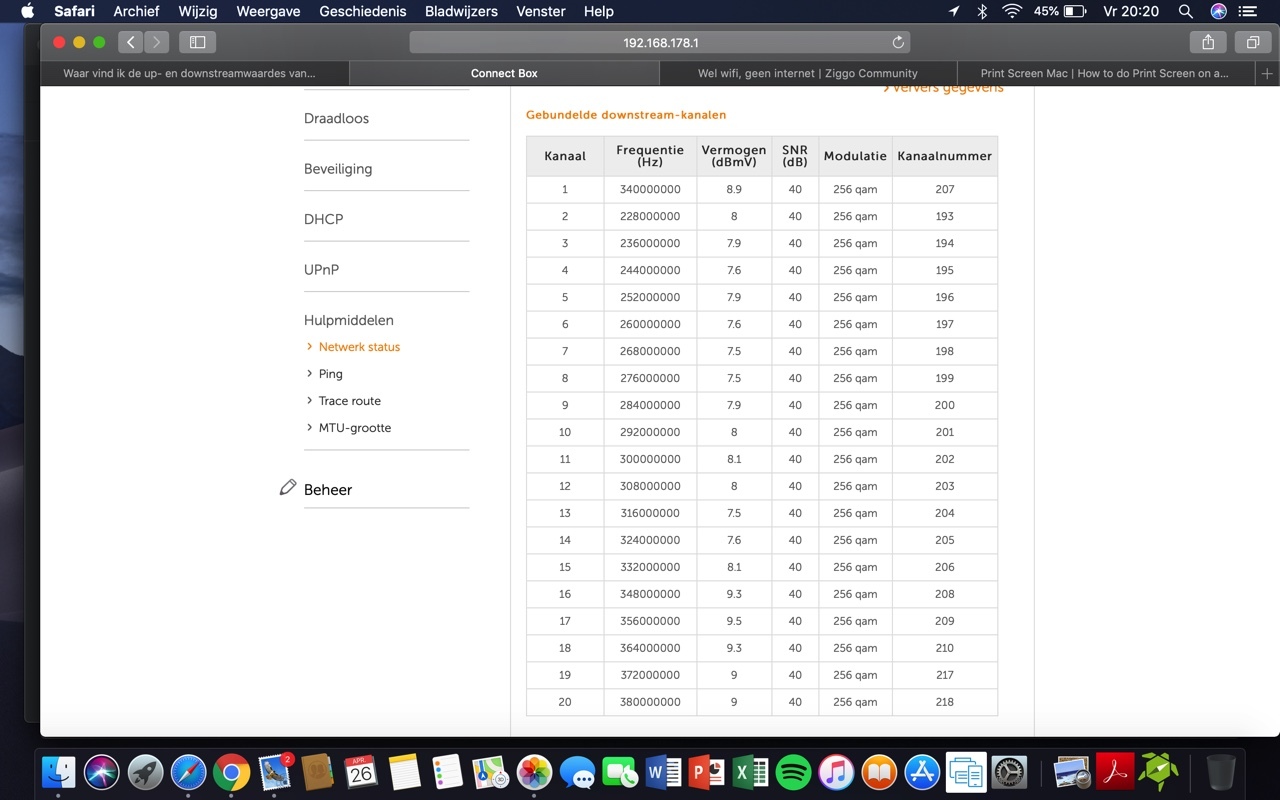Open the Trace route link
This screenshot has width=1280, height=800.
349,401
